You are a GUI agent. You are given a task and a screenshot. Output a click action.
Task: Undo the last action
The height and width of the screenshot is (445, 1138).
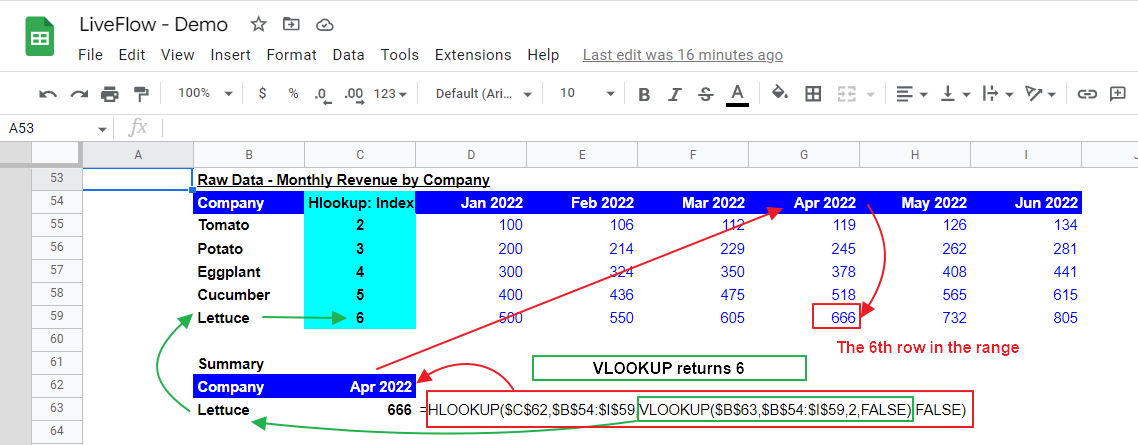click(x=48, y=94)
